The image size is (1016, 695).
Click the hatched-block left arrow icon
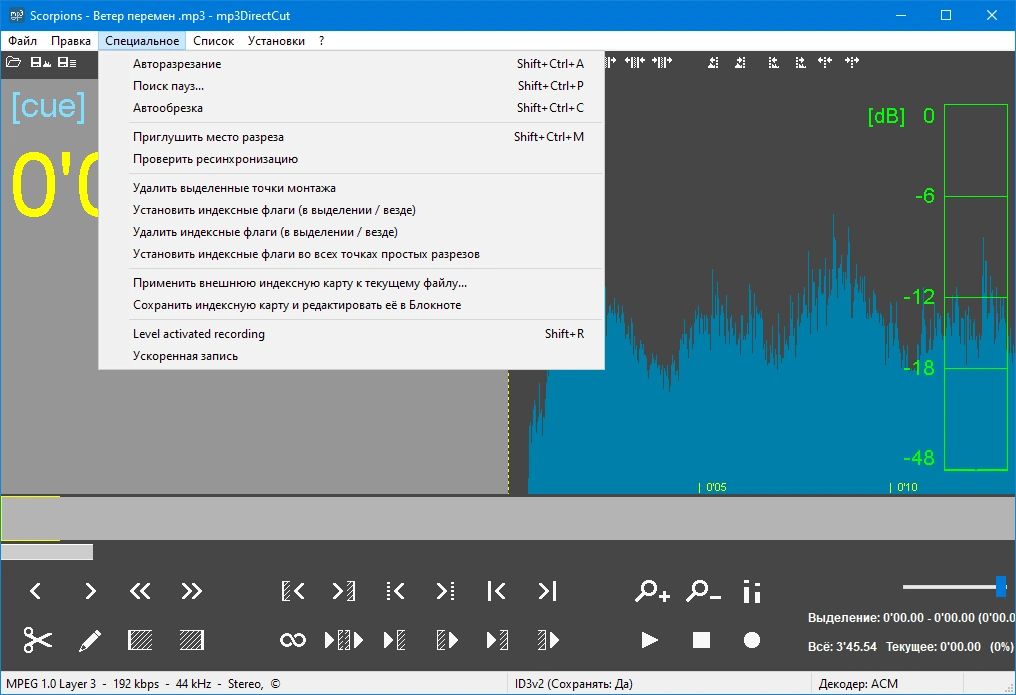point(293,591)
